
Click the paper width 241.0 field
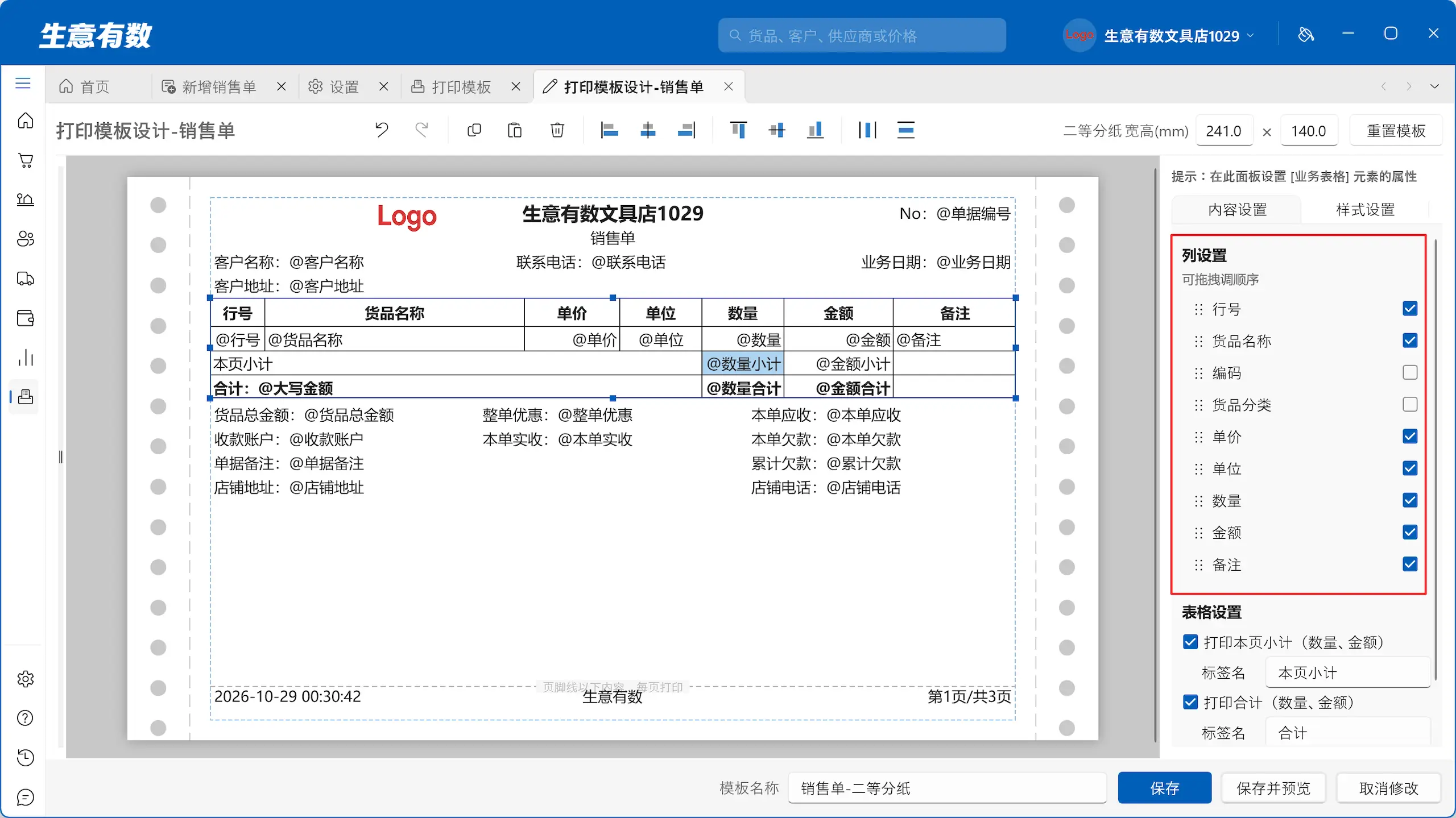1224,131
